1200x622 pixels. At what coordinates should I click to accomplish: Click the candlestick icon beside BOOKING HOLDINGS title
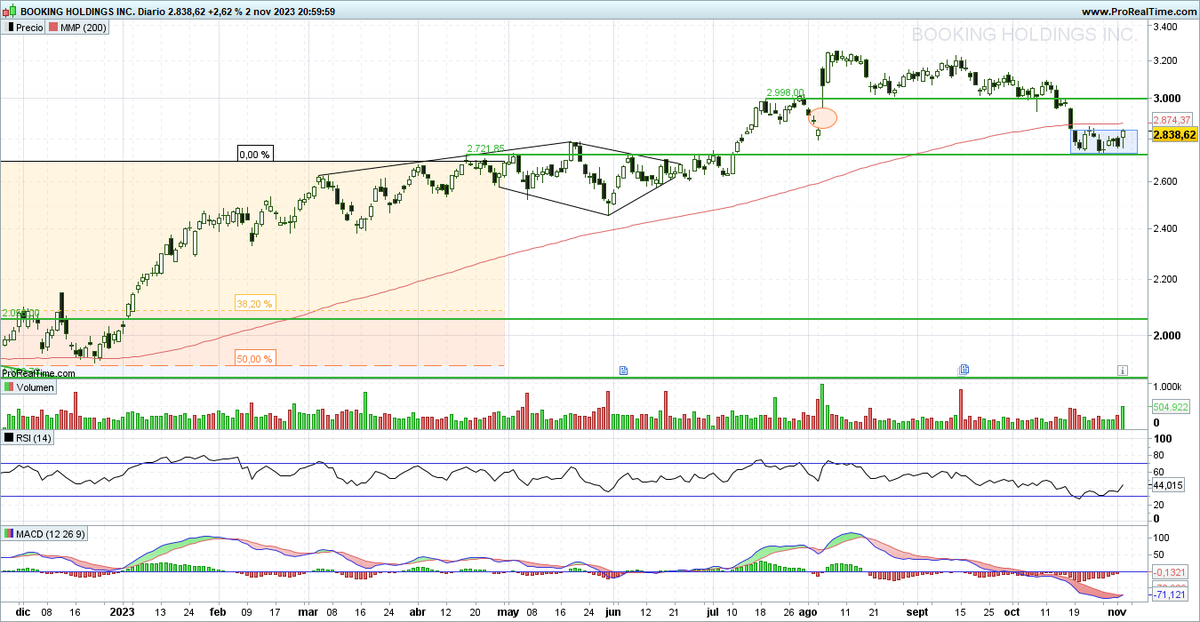point(11,11)
